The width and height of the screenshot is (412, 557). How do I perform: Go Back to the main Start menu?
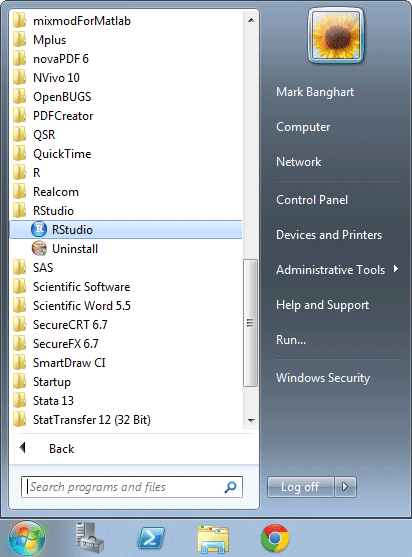point(61,449)
